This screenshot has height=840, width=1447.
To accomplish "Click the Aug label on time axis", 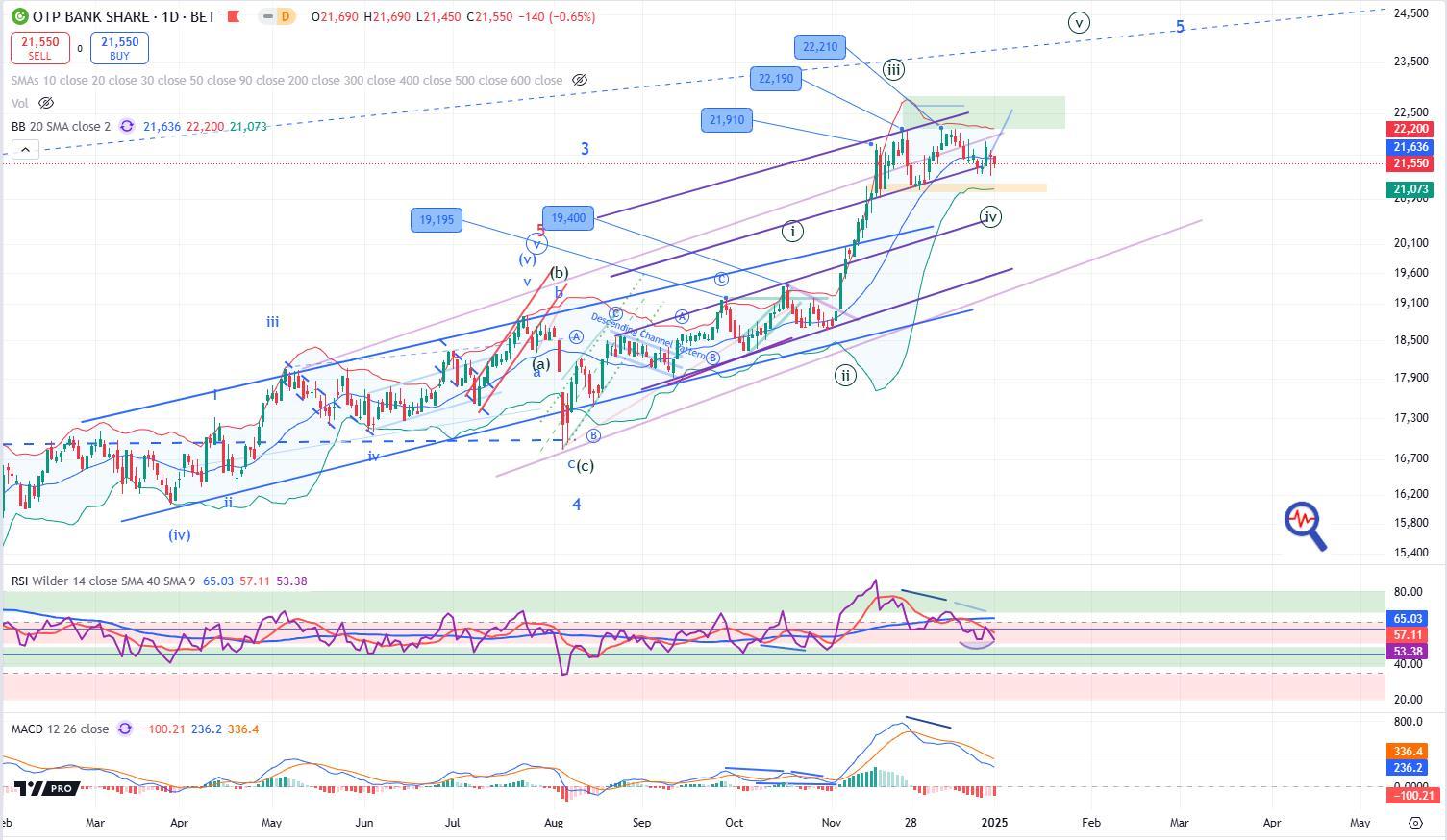I will (x=553, y=823).
